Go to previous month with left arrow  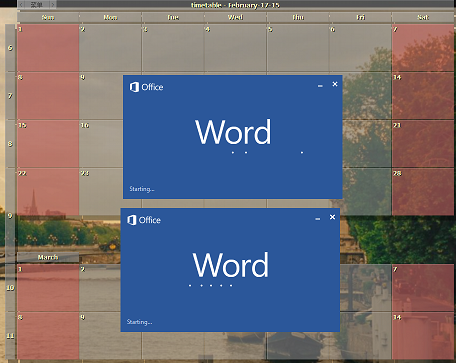click(x=21, y=4)
